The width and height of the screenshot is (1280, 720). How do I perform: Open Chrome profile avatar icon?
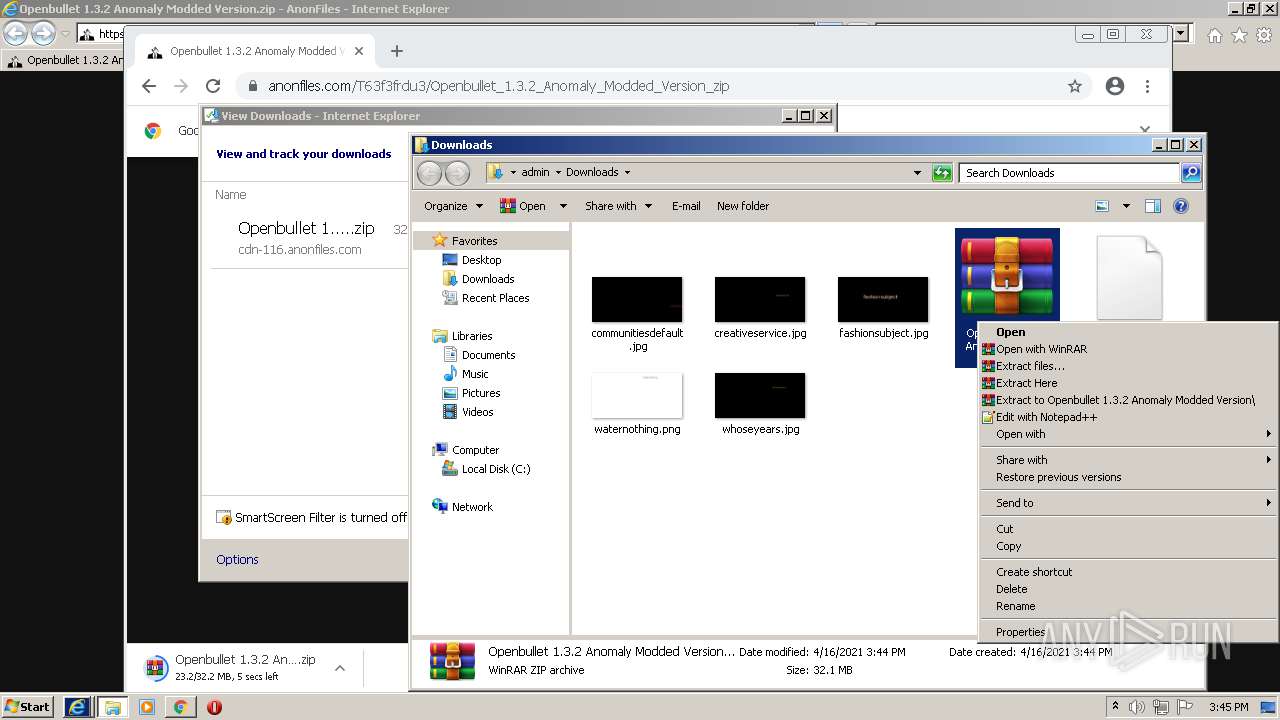1115,86
